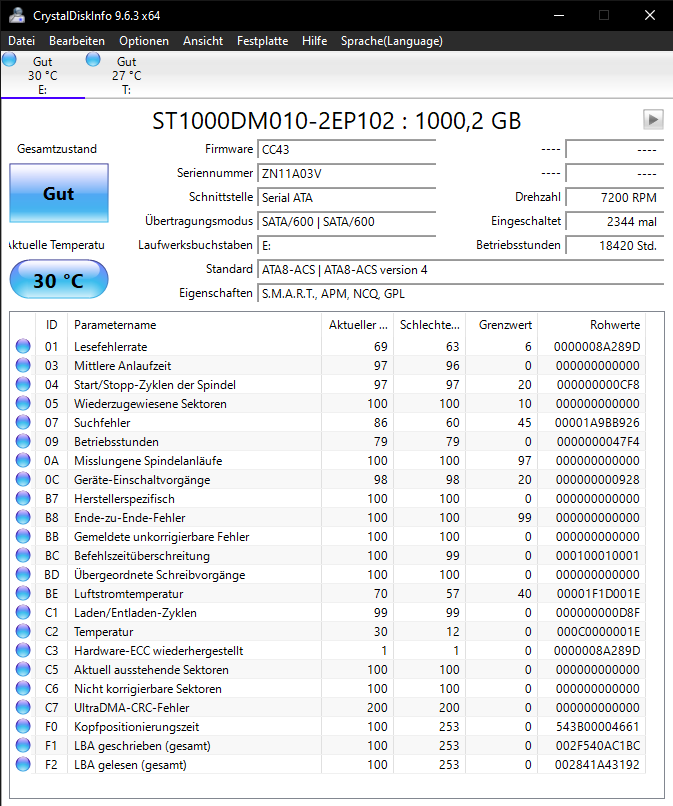Click the Schnittstelle field Serial ATA

347,198
